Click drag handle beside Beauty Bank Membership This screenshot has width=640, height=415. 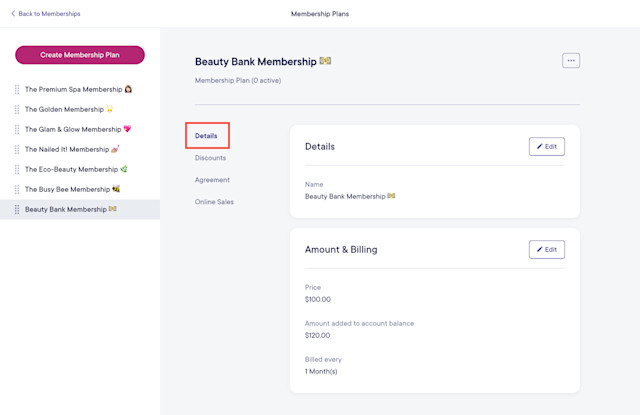coord(17,209)
